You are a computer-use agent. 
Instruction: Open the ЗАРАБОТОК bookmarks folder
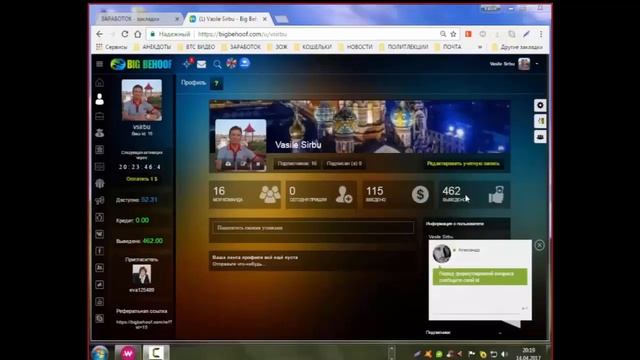point(241,47)
